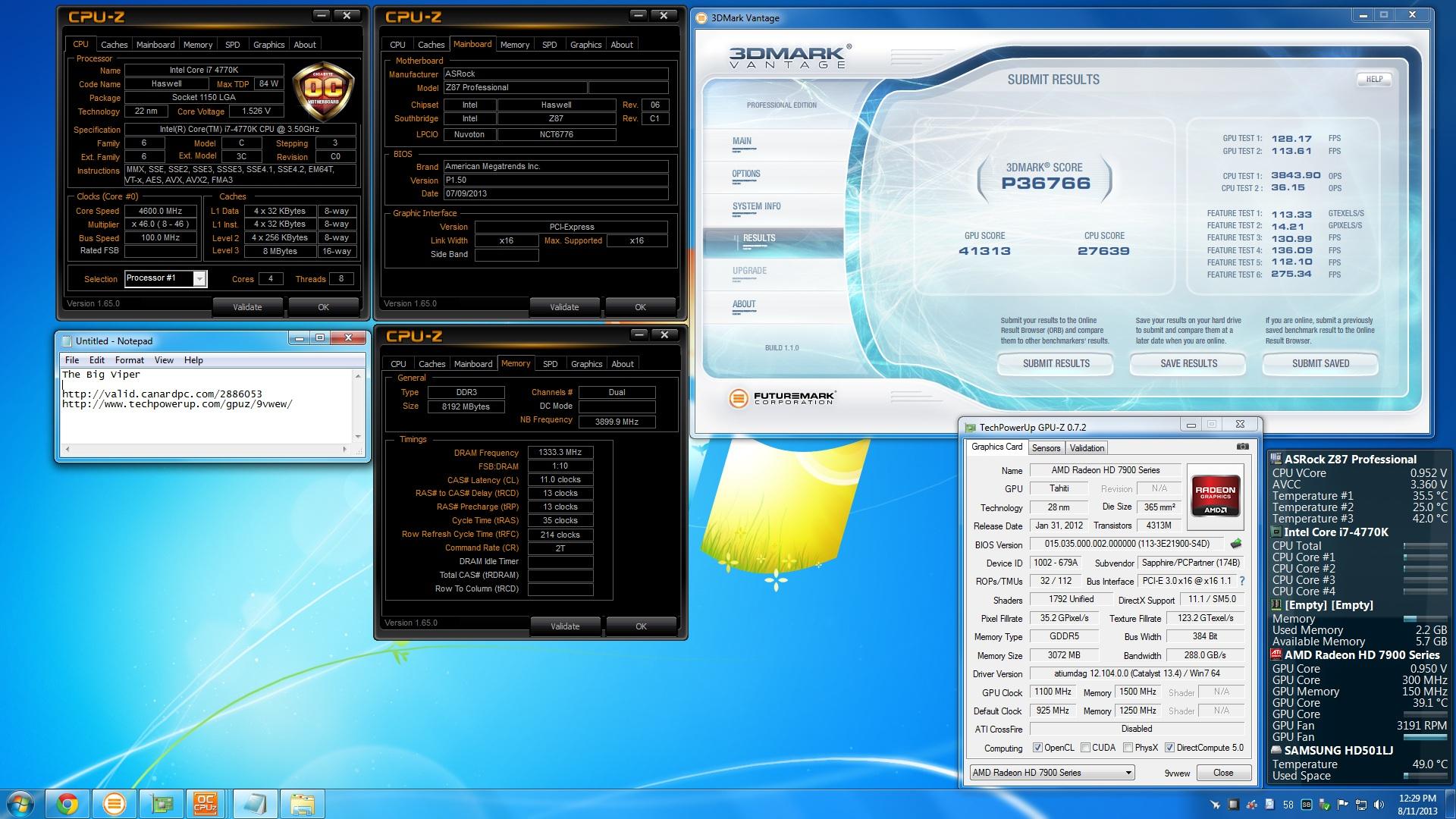Open Processor #1 selection dropdown
The height and width of the screenshot is (819, 1456).
click(x=165, y=278)
